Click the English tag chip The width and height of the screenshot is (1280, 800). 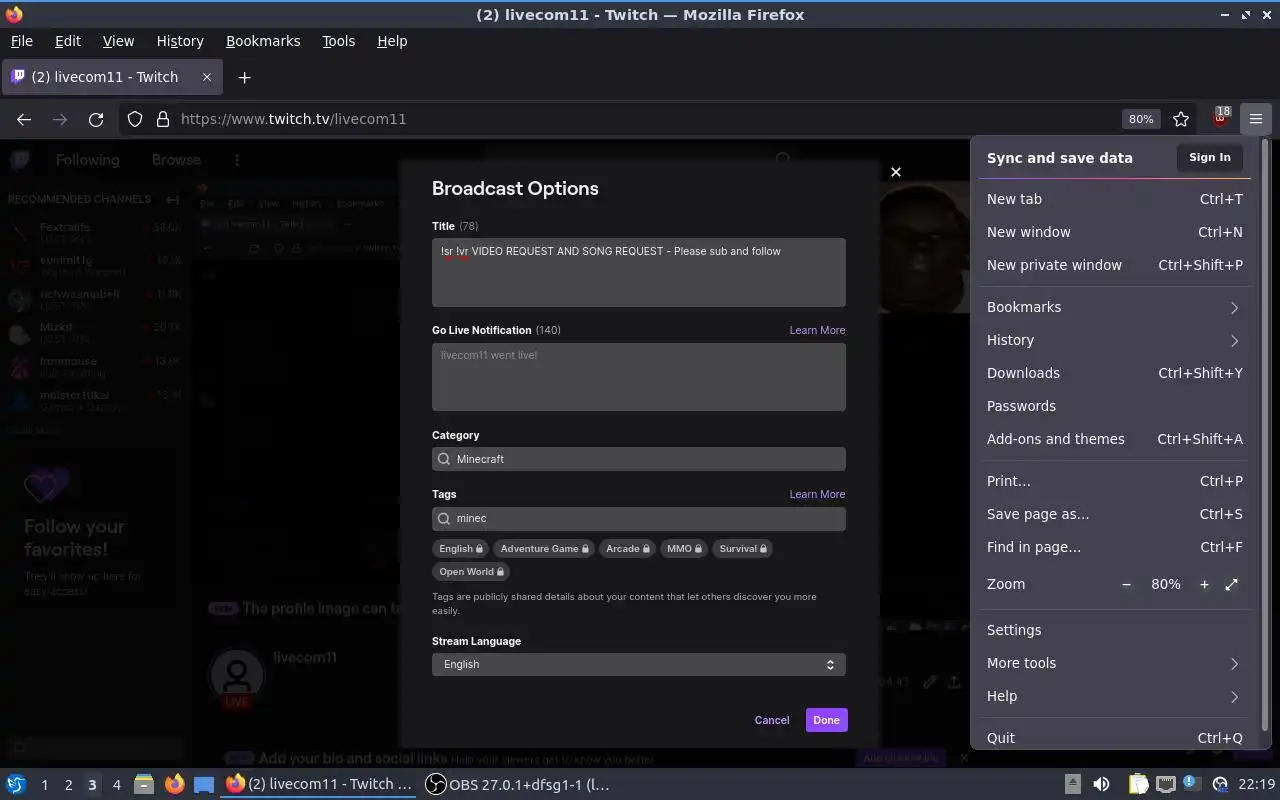point(461,548)
